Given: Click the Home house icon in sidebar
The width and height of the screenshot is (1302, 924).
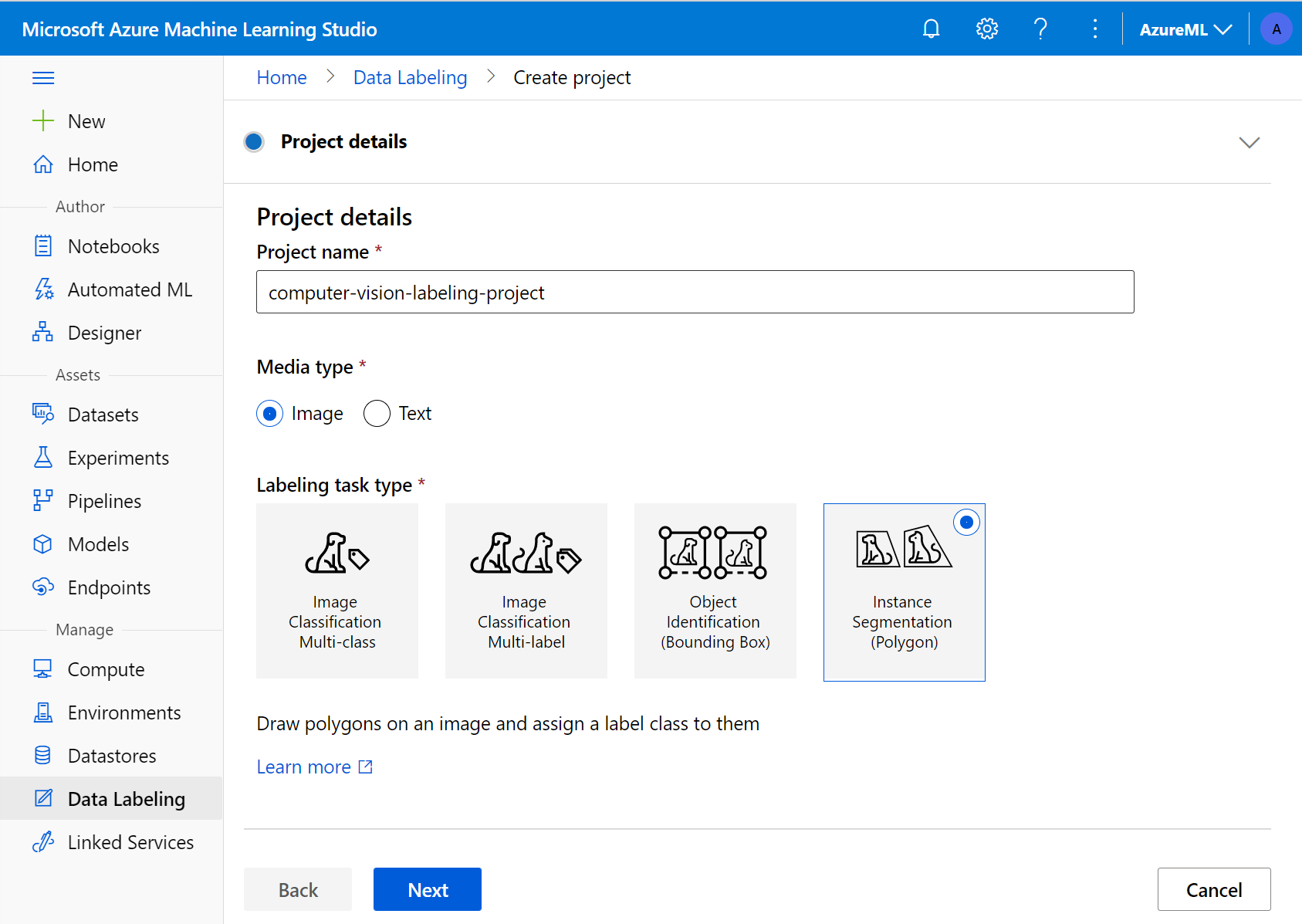Looking at the screenshot, I should click(43, 164).
